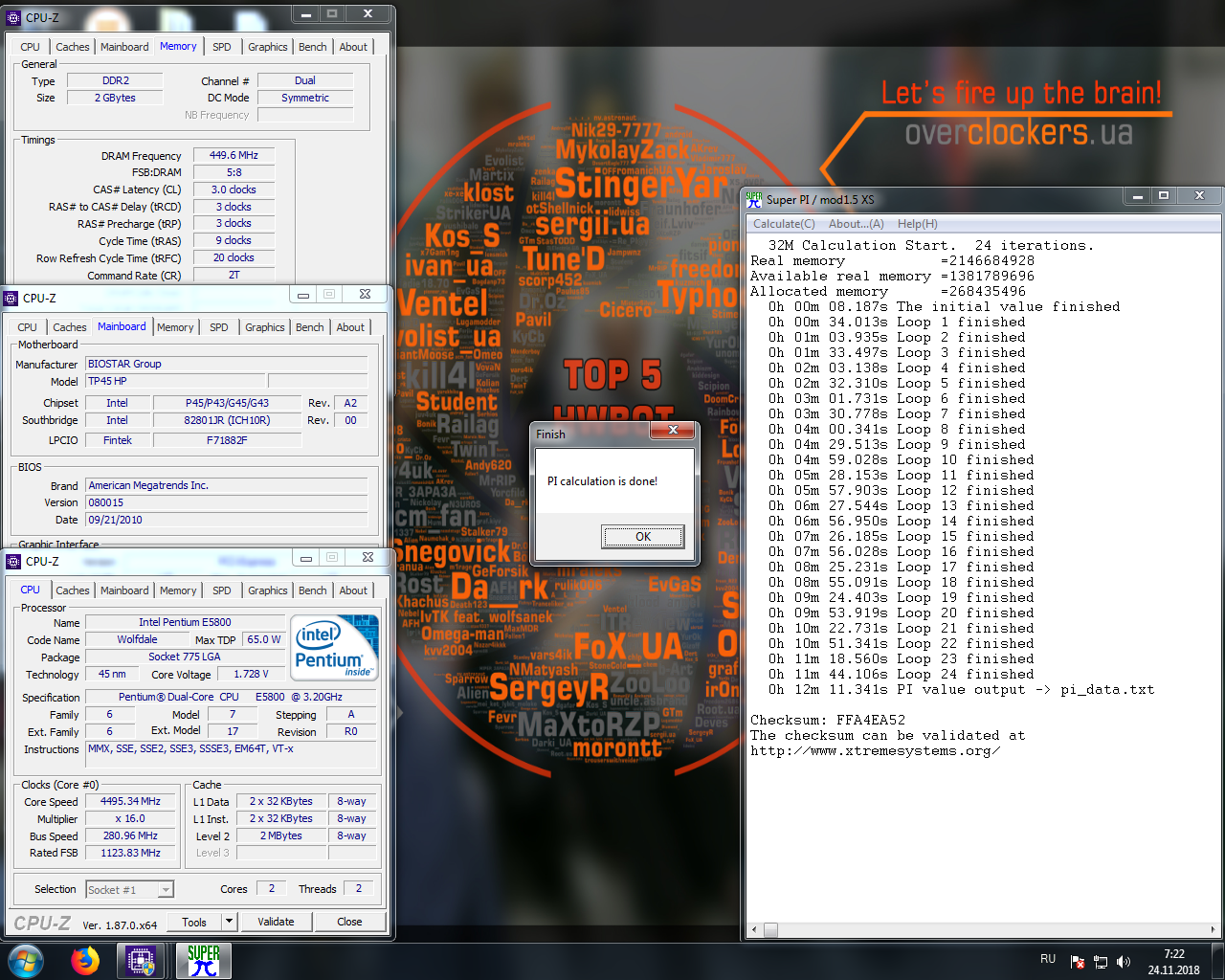Click the Intel Pentium inside logo
This screenshot has width=1225, height=980.
click(335, 648)
